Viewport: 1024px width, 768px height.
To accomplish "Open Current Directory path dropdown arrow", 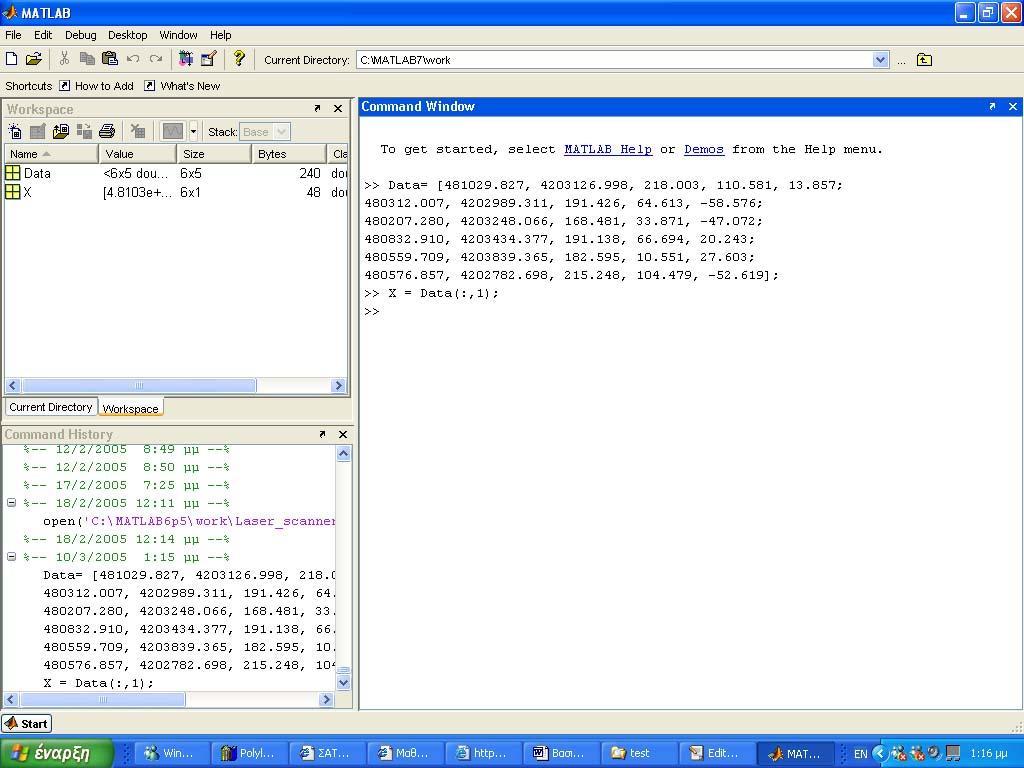I will tap(880, 60).
